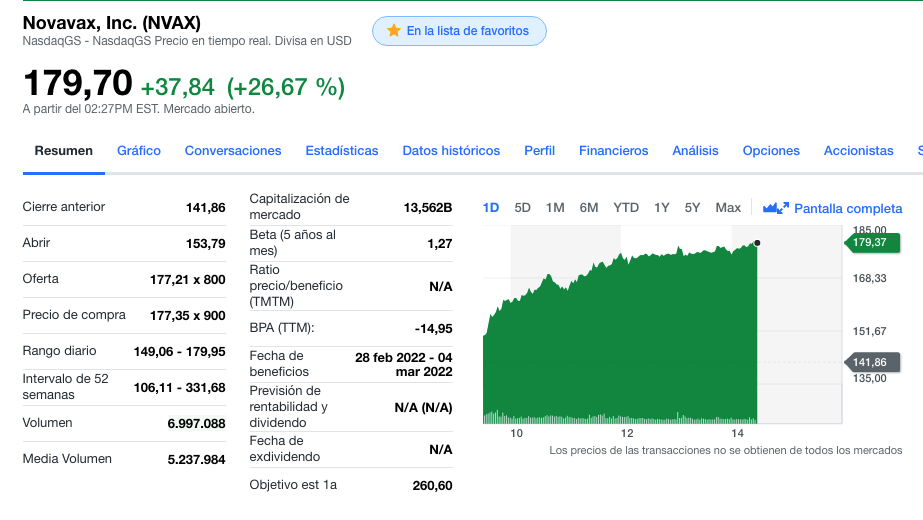Viewport: 923px width, 520px height.
Task: Click the gray 141,86 previous close marker
Action: tap(872, 362)
